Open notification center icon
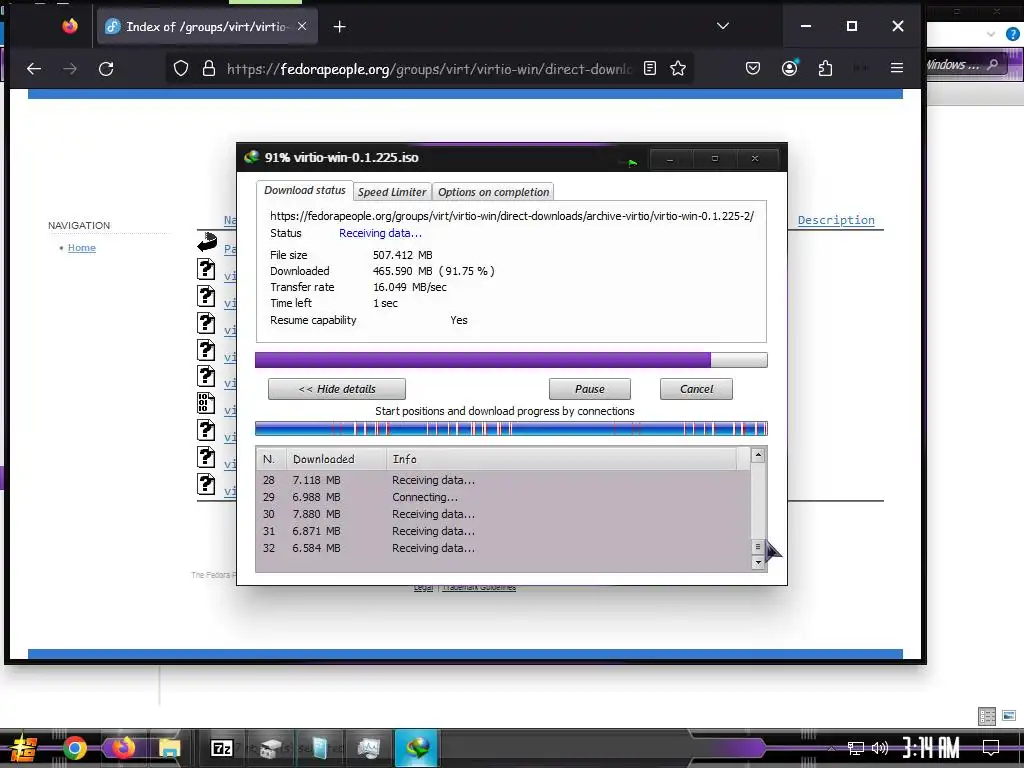 [x=991, y=747]
